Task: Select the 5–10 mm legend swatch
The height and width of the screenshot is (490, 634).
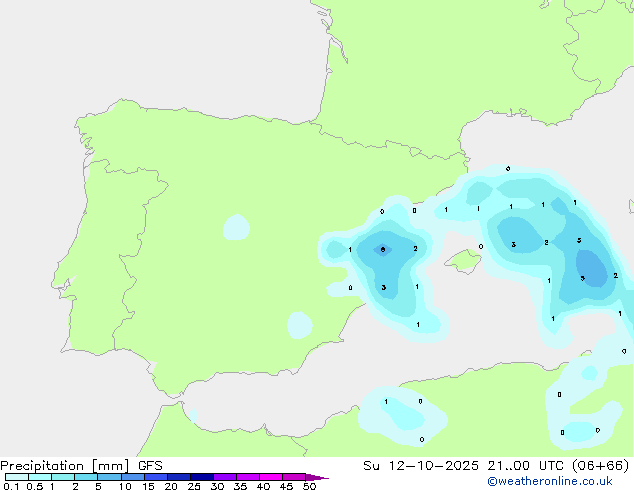Action: click(109, 477)
